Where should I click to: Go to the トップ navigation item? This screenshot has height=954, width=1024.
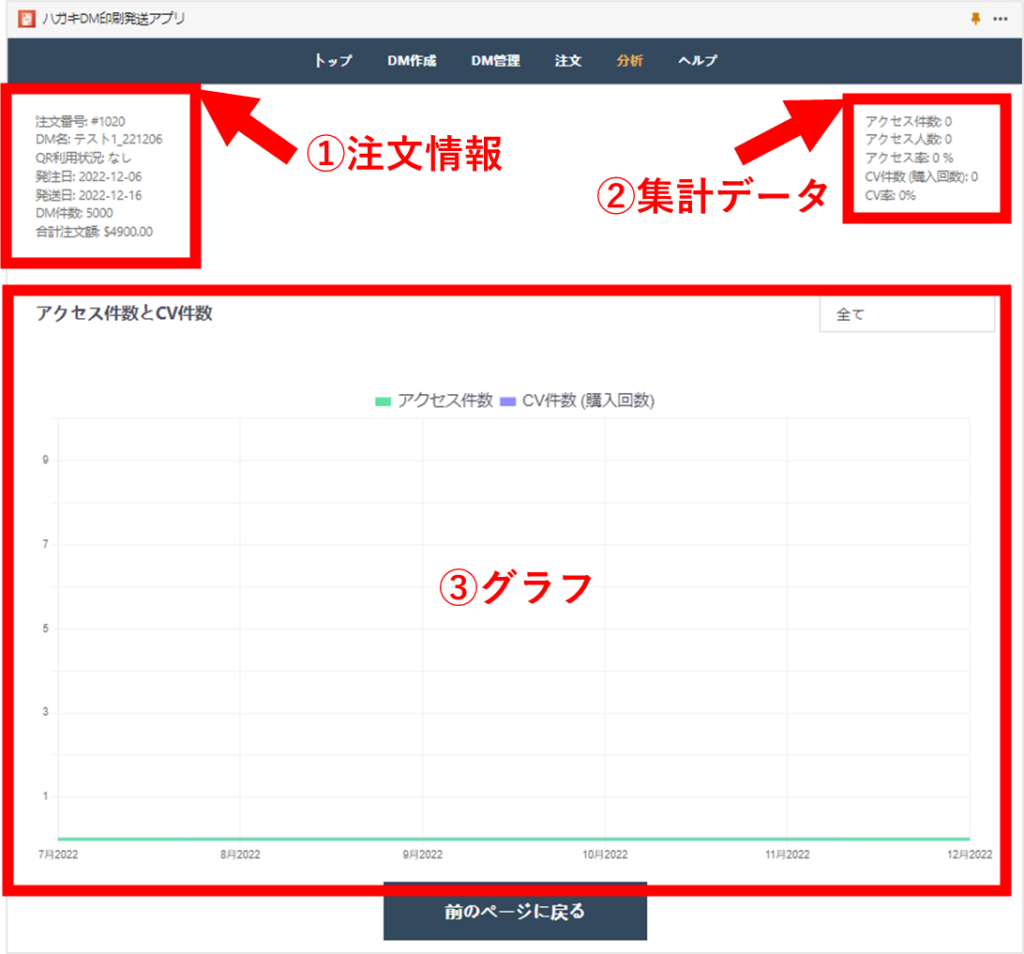click(x=333, y=61)
